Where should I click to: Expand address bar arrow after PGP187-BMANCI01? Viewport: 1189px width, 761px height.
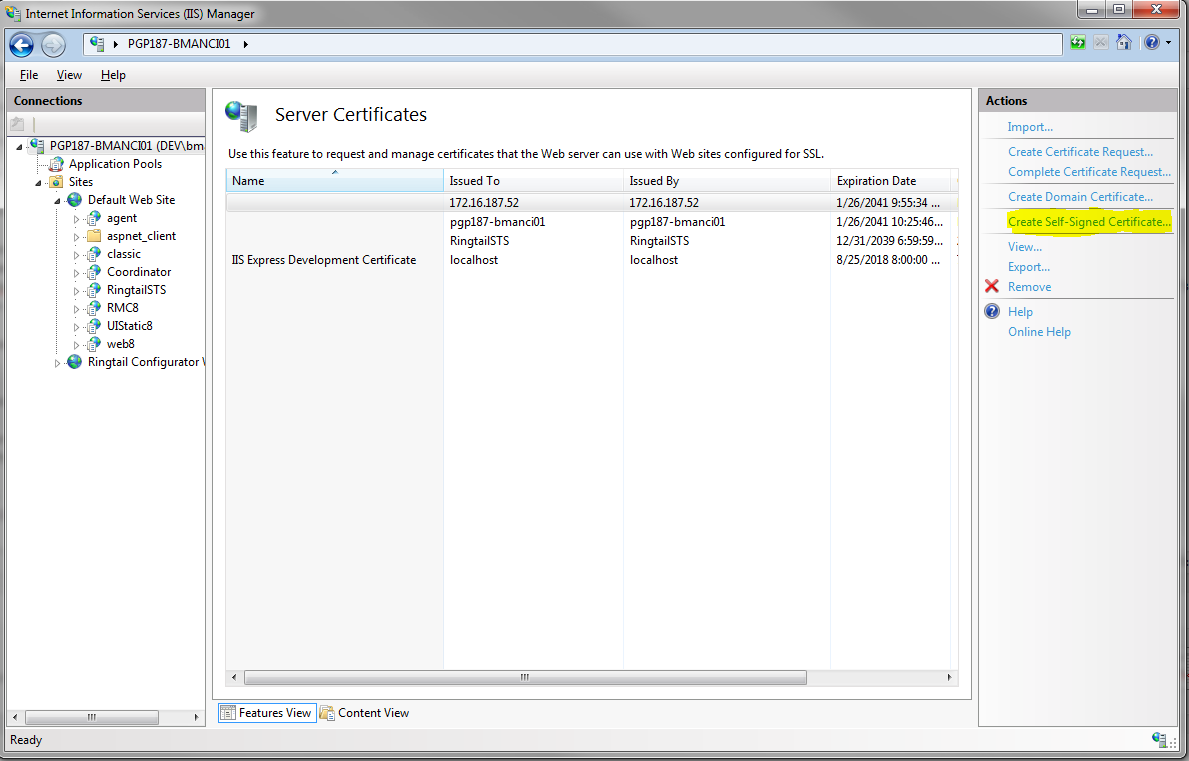click(x=246, y=44)
